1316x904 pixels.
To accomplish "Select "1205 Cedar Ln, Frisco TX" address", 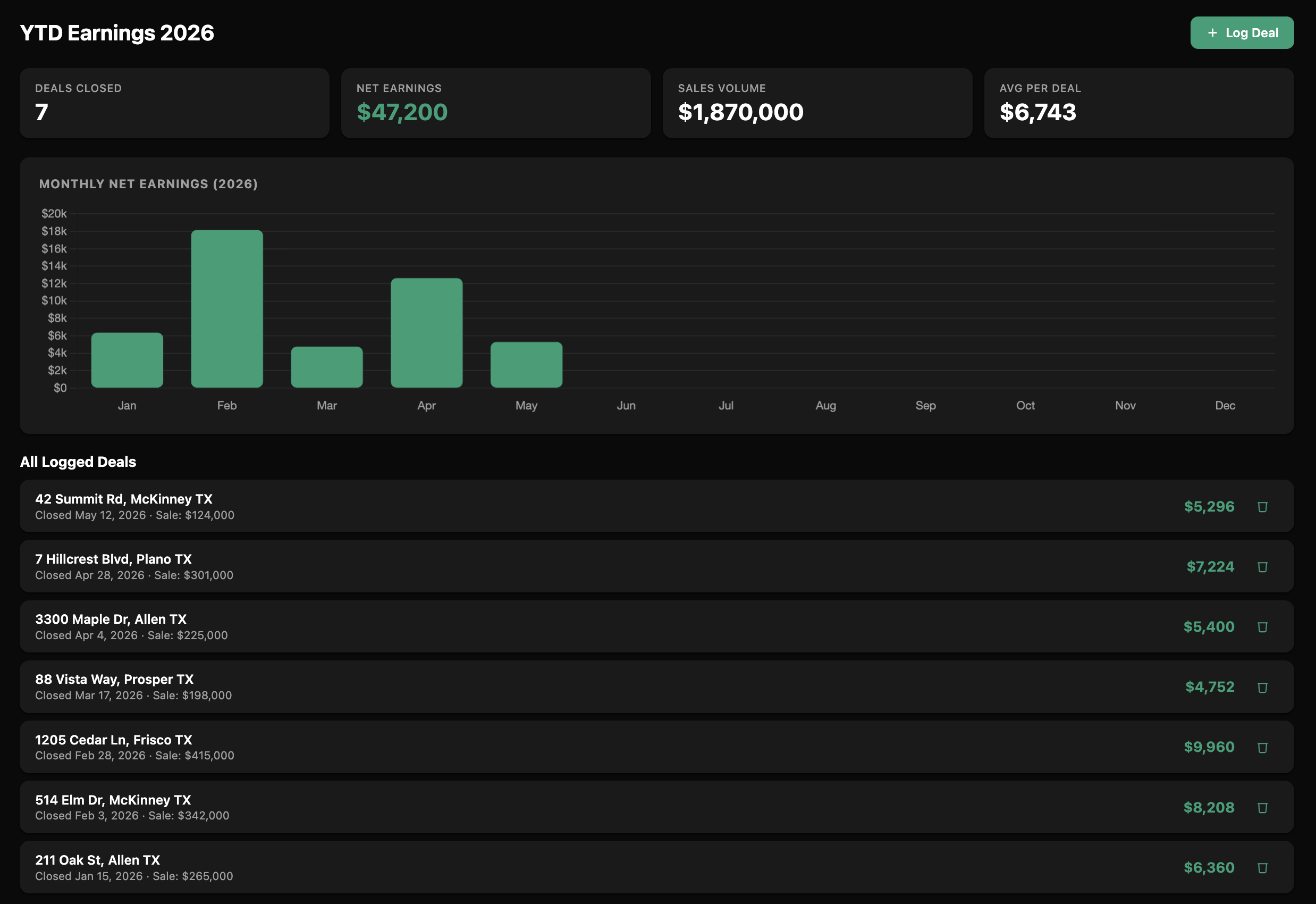I will click(x=113, y=740).
